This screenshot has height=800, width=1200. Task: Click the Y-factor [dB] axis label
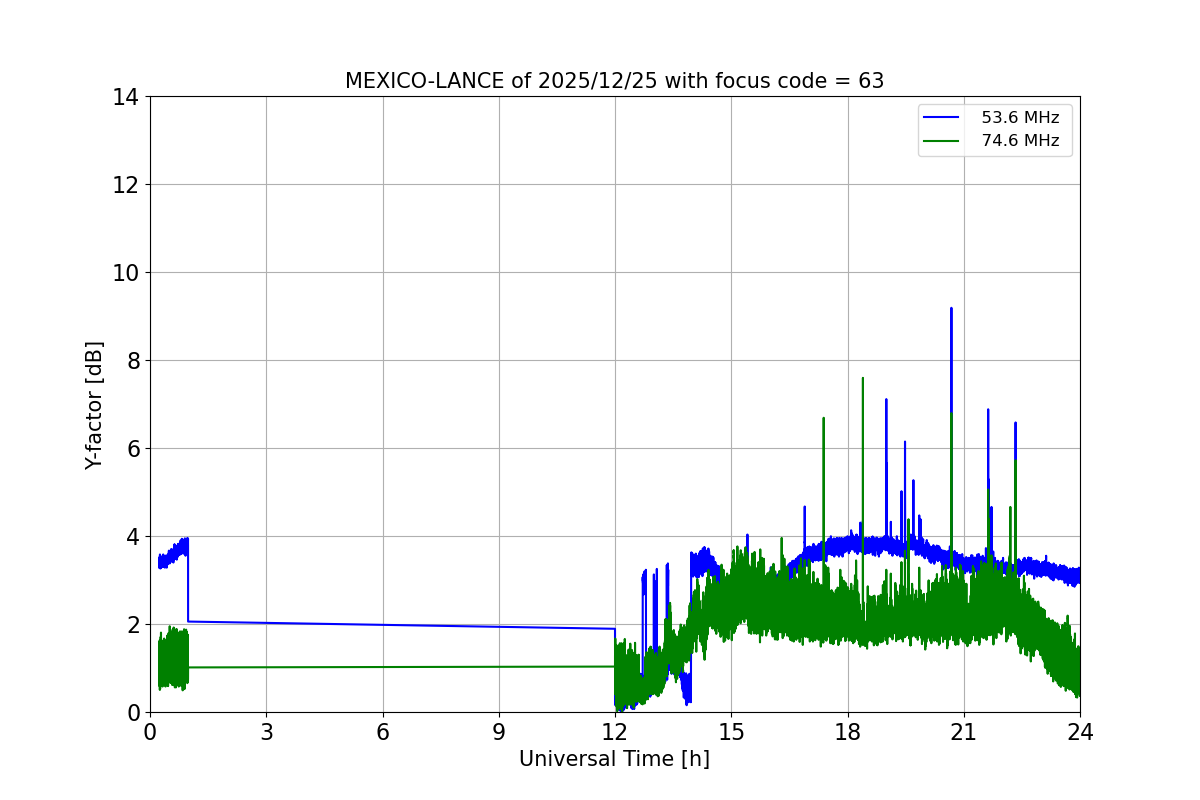tap(94, 405)
